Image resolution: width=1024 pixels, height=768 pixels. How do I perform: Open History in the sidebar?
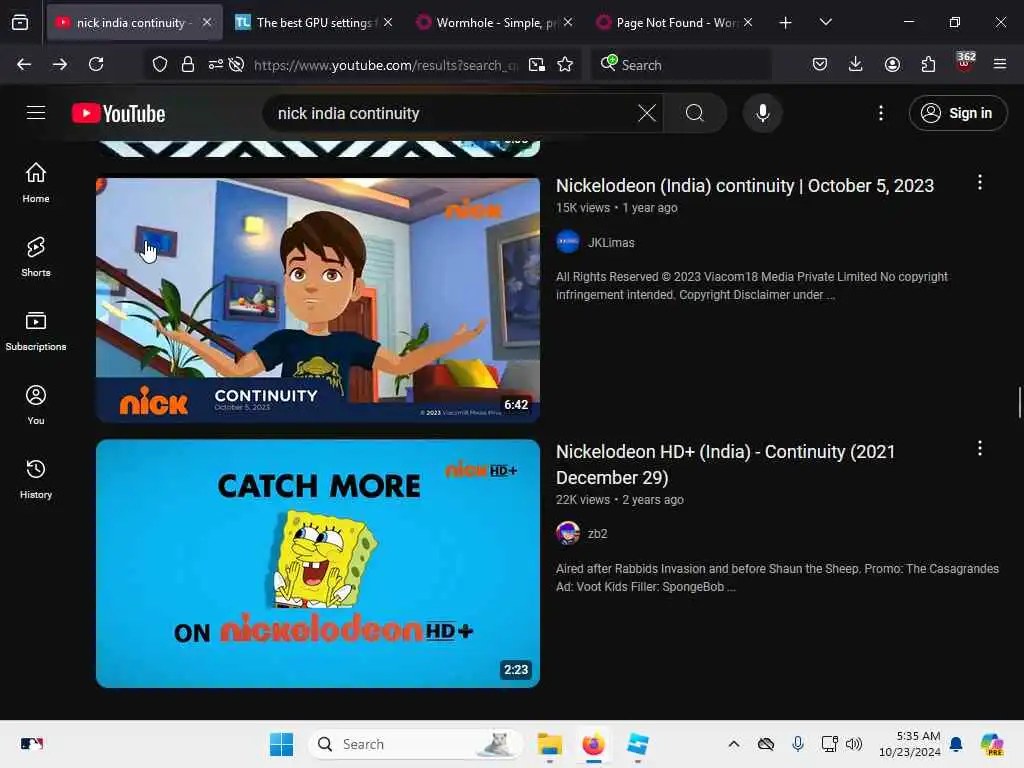click(x=36, y=479)
